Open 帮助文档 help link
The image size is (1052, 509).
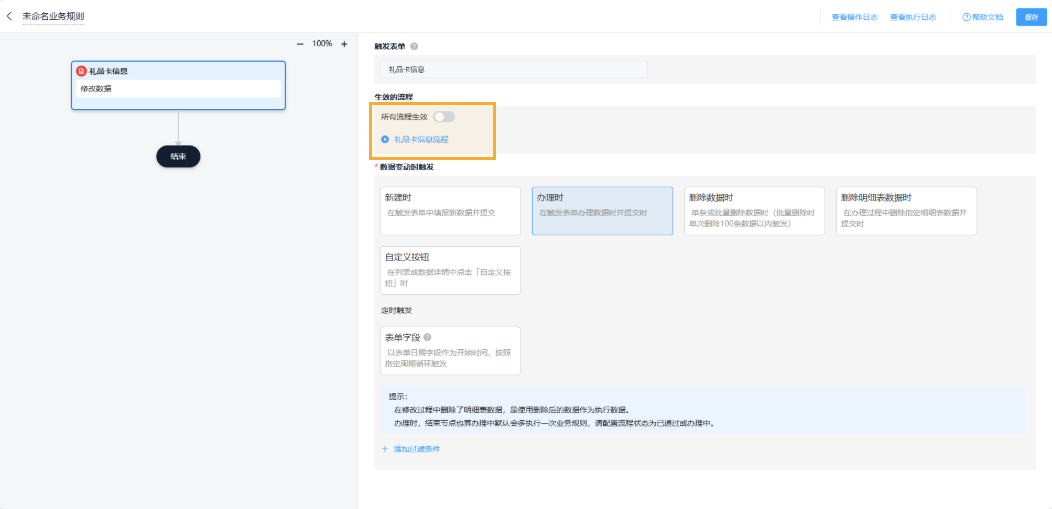[983, 17]
